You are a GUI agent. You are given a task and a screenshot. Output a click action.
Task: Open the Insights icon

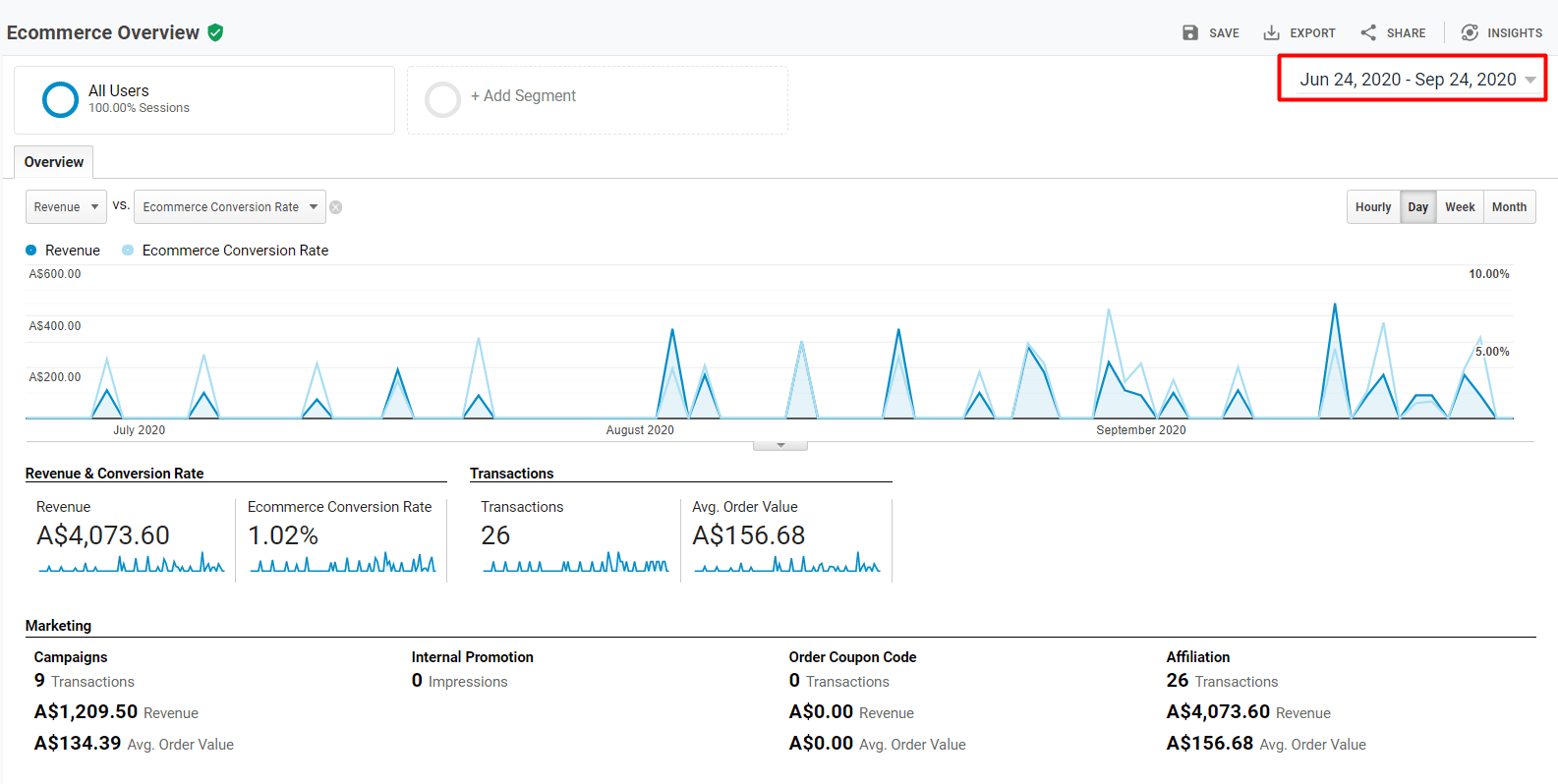point(1470,32)
